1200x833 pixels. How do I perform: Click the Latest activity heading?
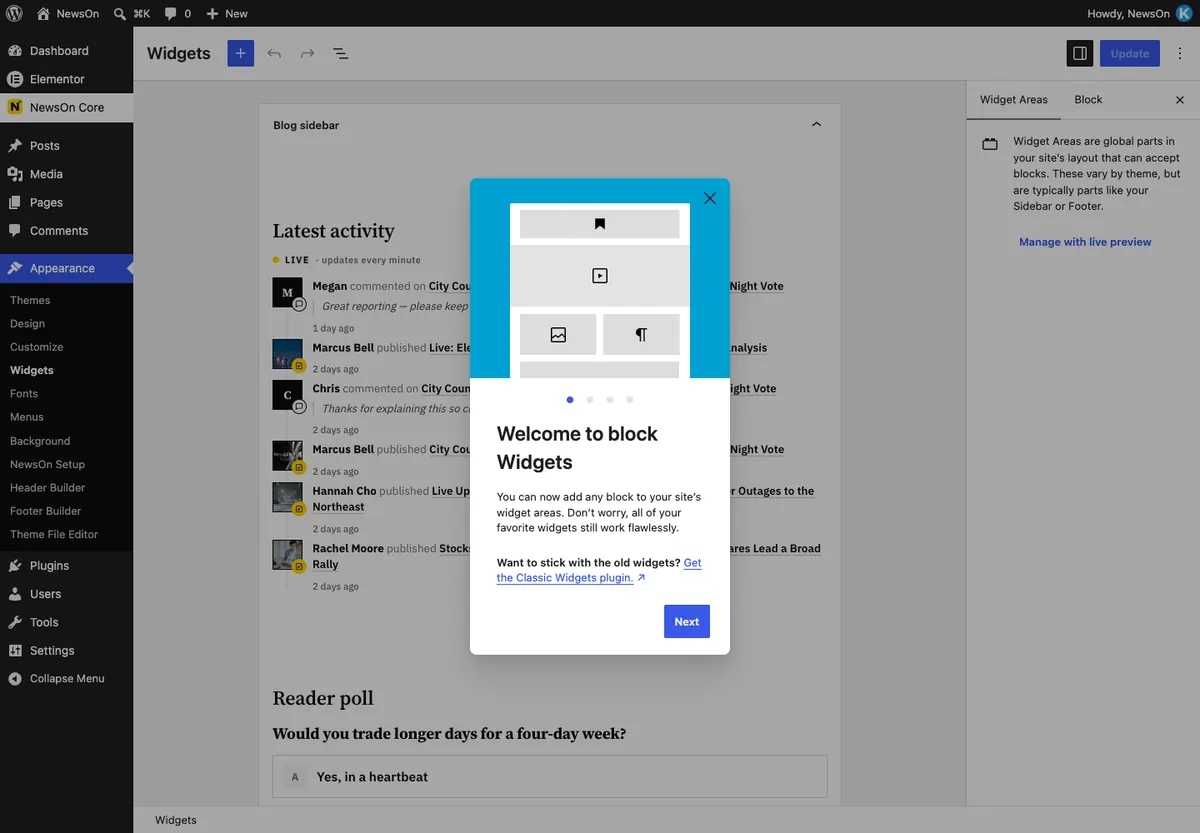[334, 231]
